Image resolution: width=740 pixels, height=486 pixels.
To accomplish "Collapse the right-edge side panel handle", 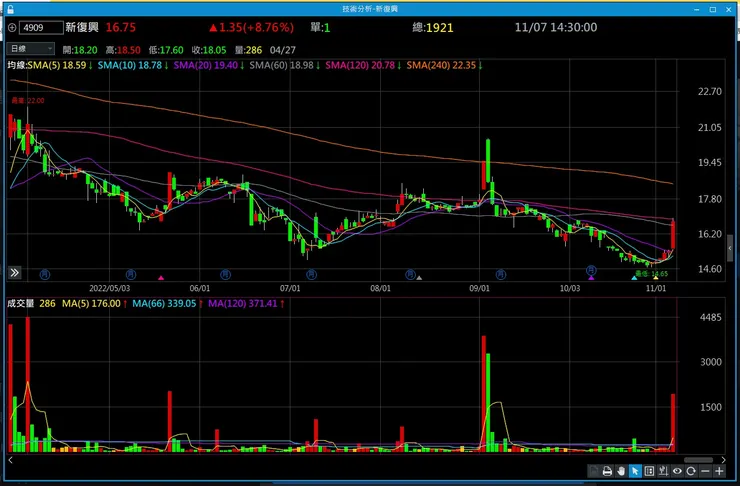I will [x=730, y=248].
